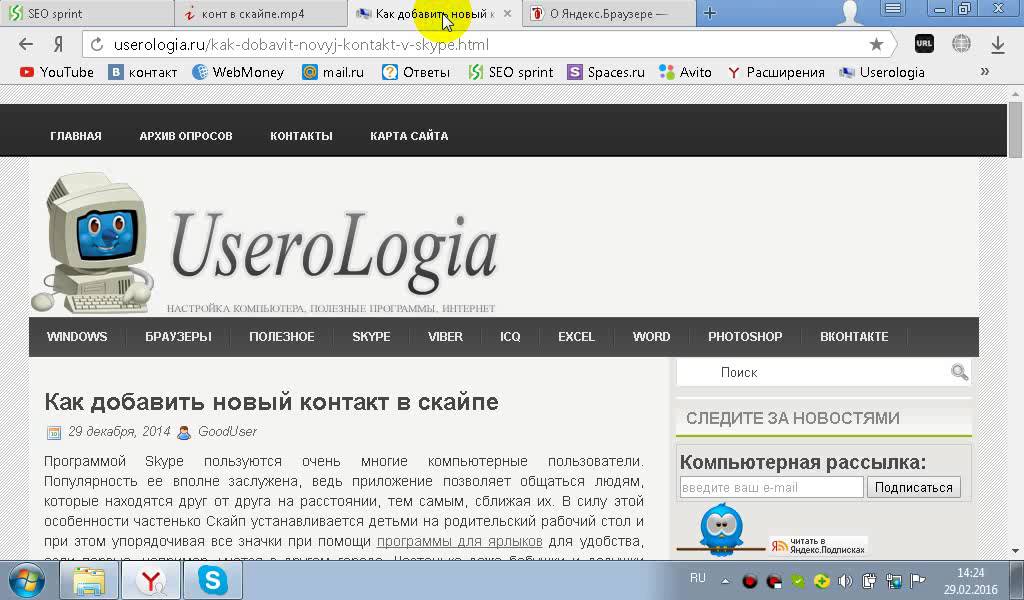Open the 'Полезное' category
Viewport: 1024px width, 600px height.
click(x=281, y=337)
